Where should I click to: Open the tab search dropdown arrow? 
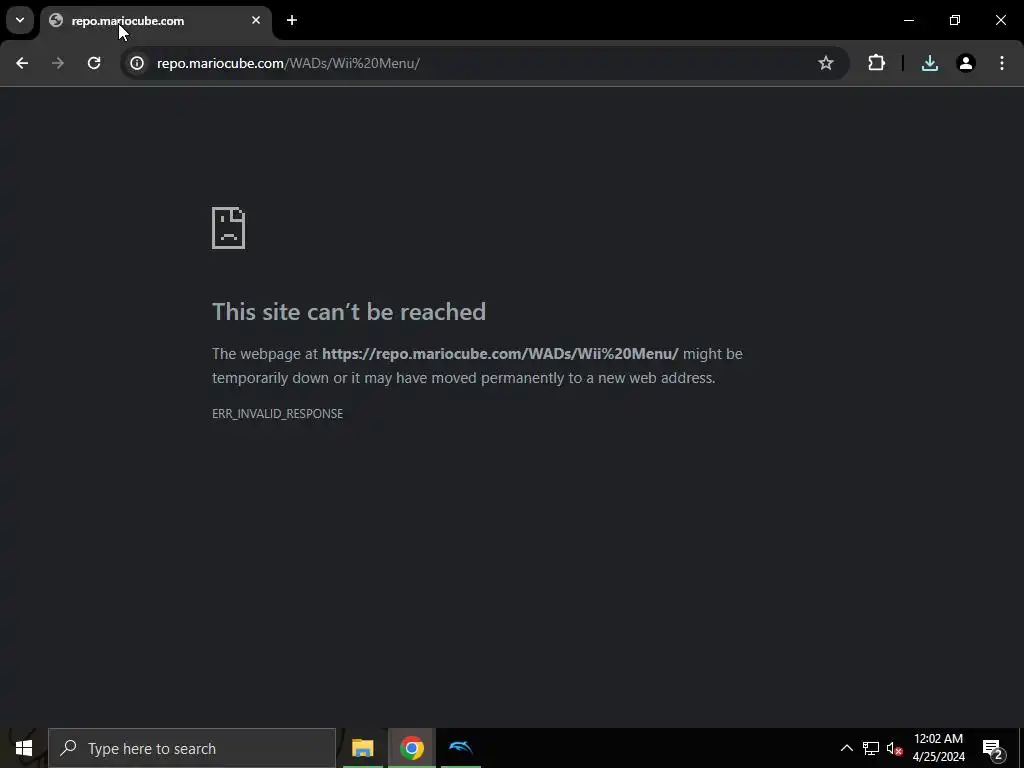coord(20,20)
